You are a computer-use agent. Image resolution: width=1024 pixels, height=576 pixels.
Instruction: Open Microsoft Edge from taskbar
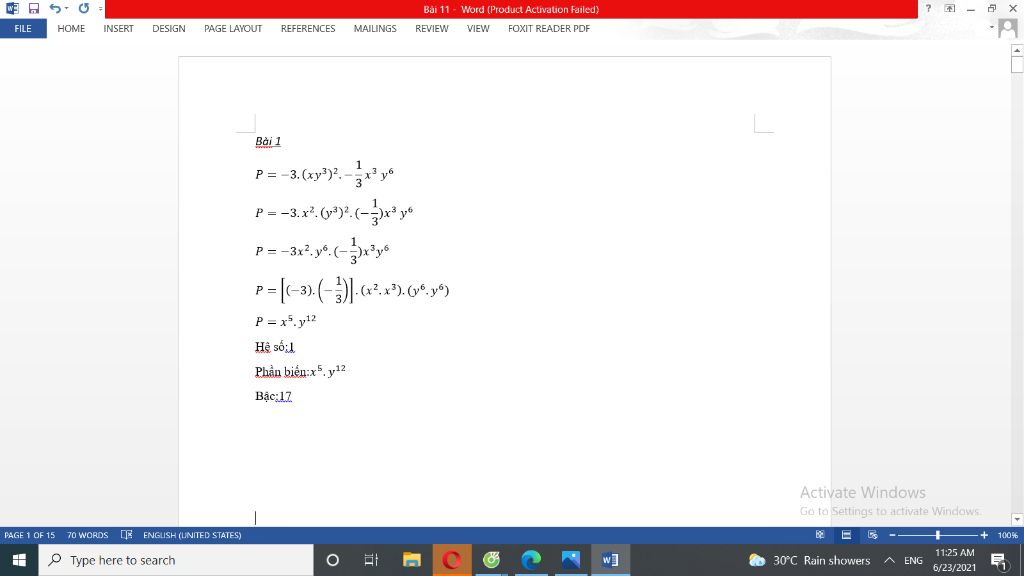pyautogui.click(x=531, y=560)
